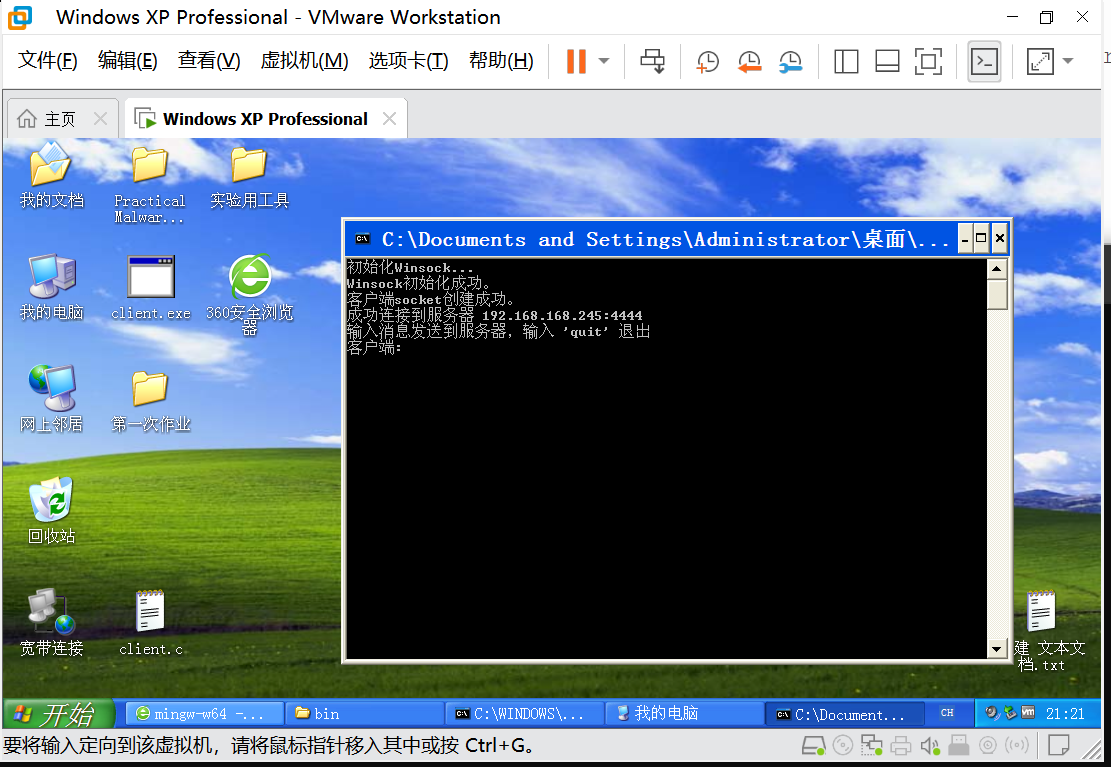Switch to the mingw-w64 taskbar button
The width and height of the screenshot is (1111, 767).
[205, 714]
